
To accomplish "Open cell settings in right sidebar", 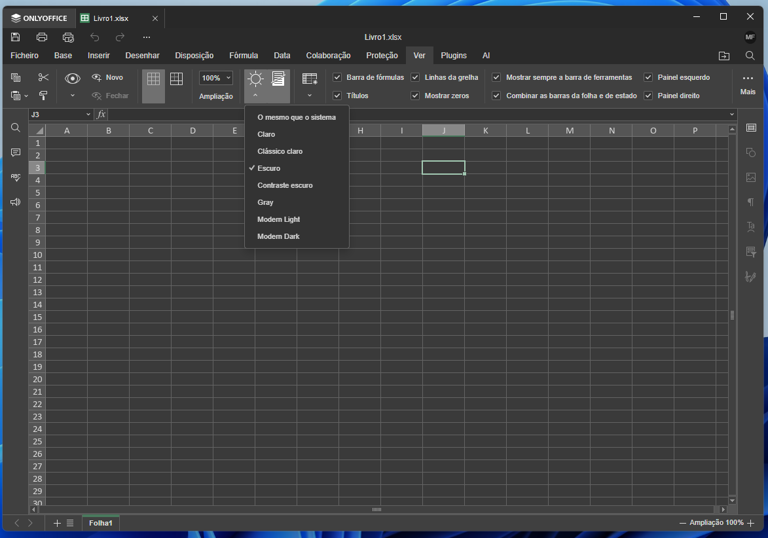I will [751, 128].
